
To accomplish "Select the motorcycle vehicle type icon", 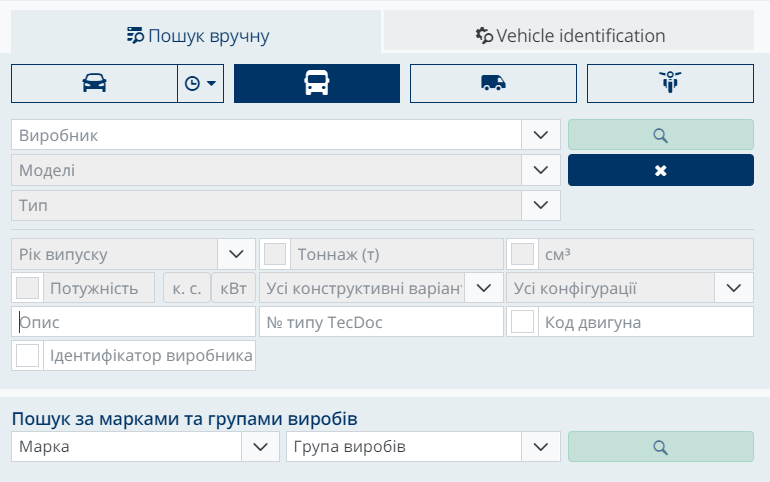I will (x=669, y=84).
